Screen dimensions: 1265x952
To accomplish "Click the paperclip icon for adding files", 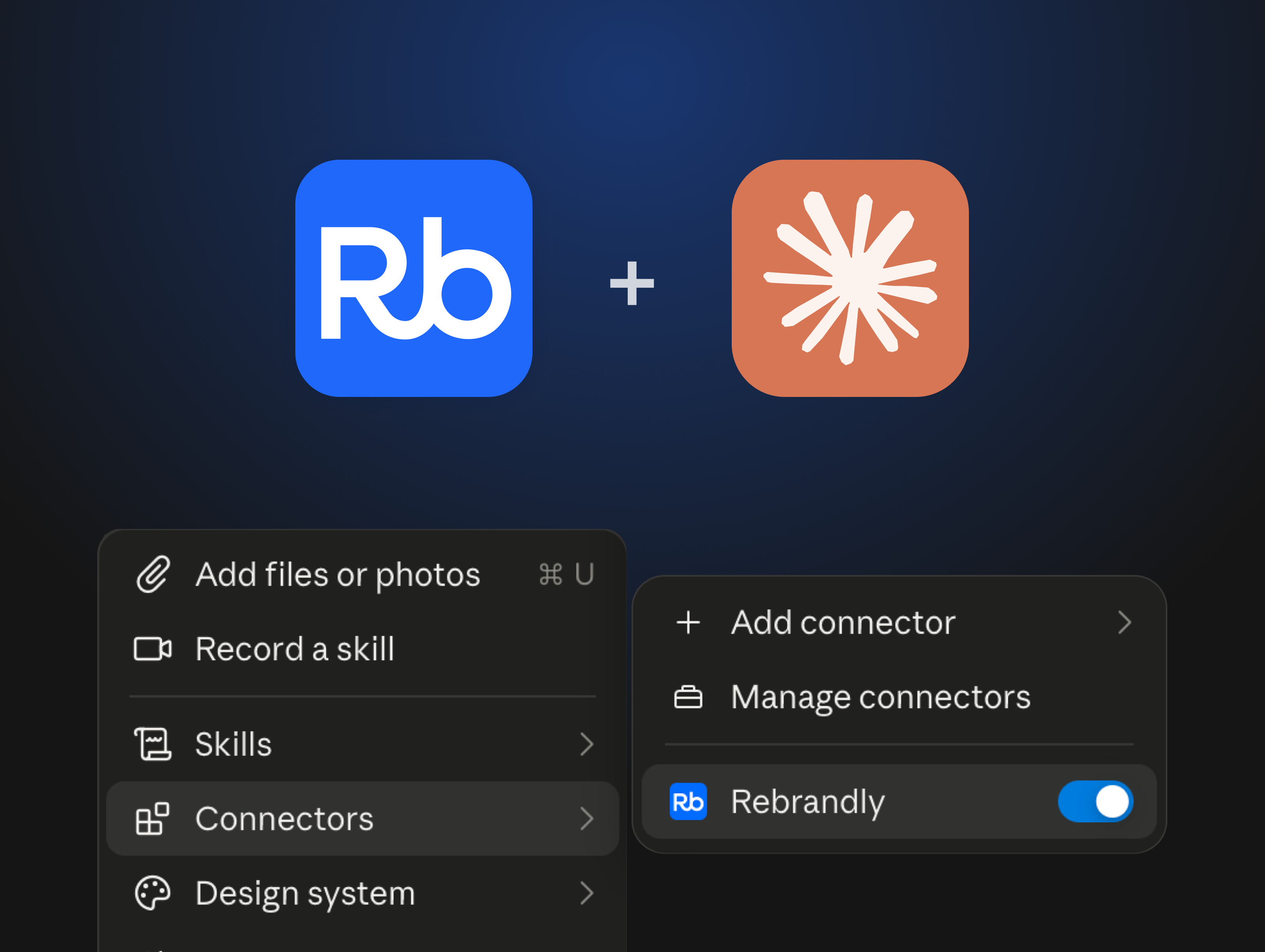I will point(153,574).
